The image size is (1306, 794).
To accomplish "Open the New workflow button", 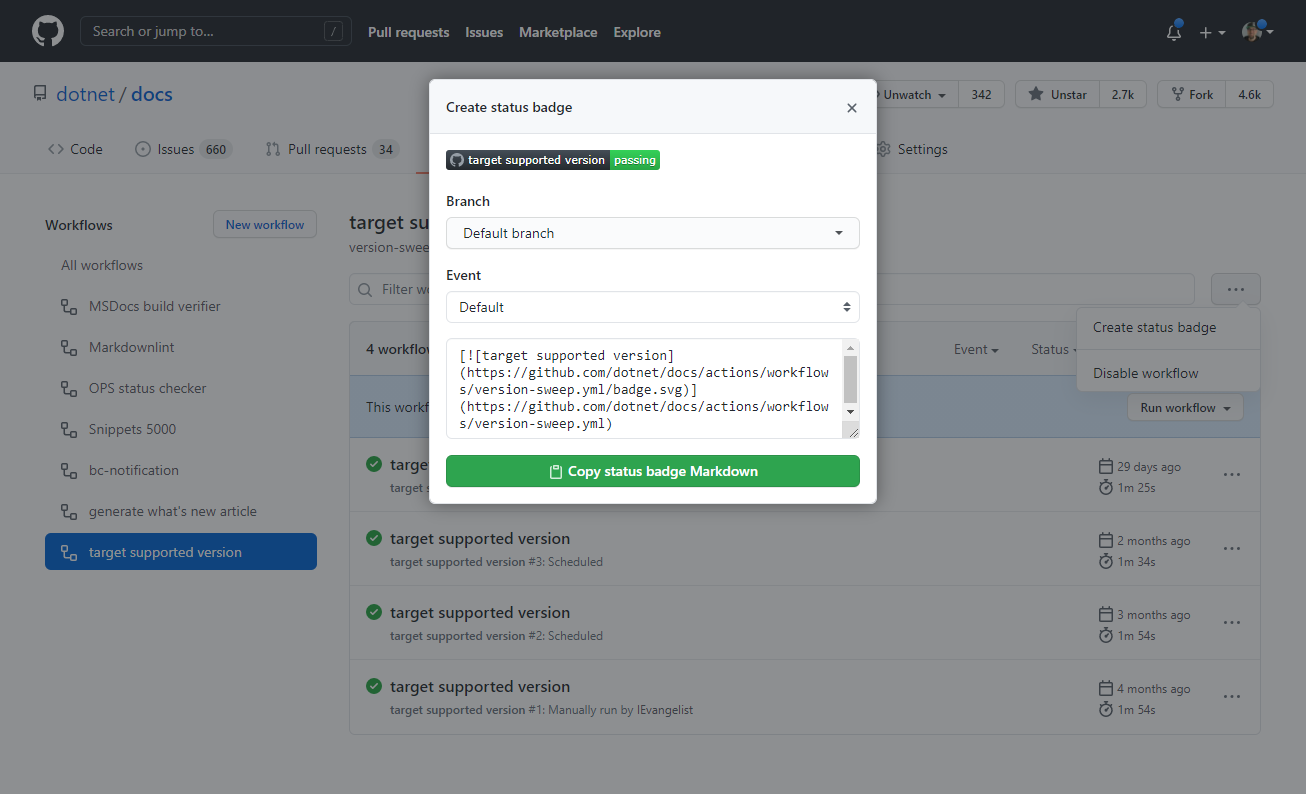I will 264,224.
